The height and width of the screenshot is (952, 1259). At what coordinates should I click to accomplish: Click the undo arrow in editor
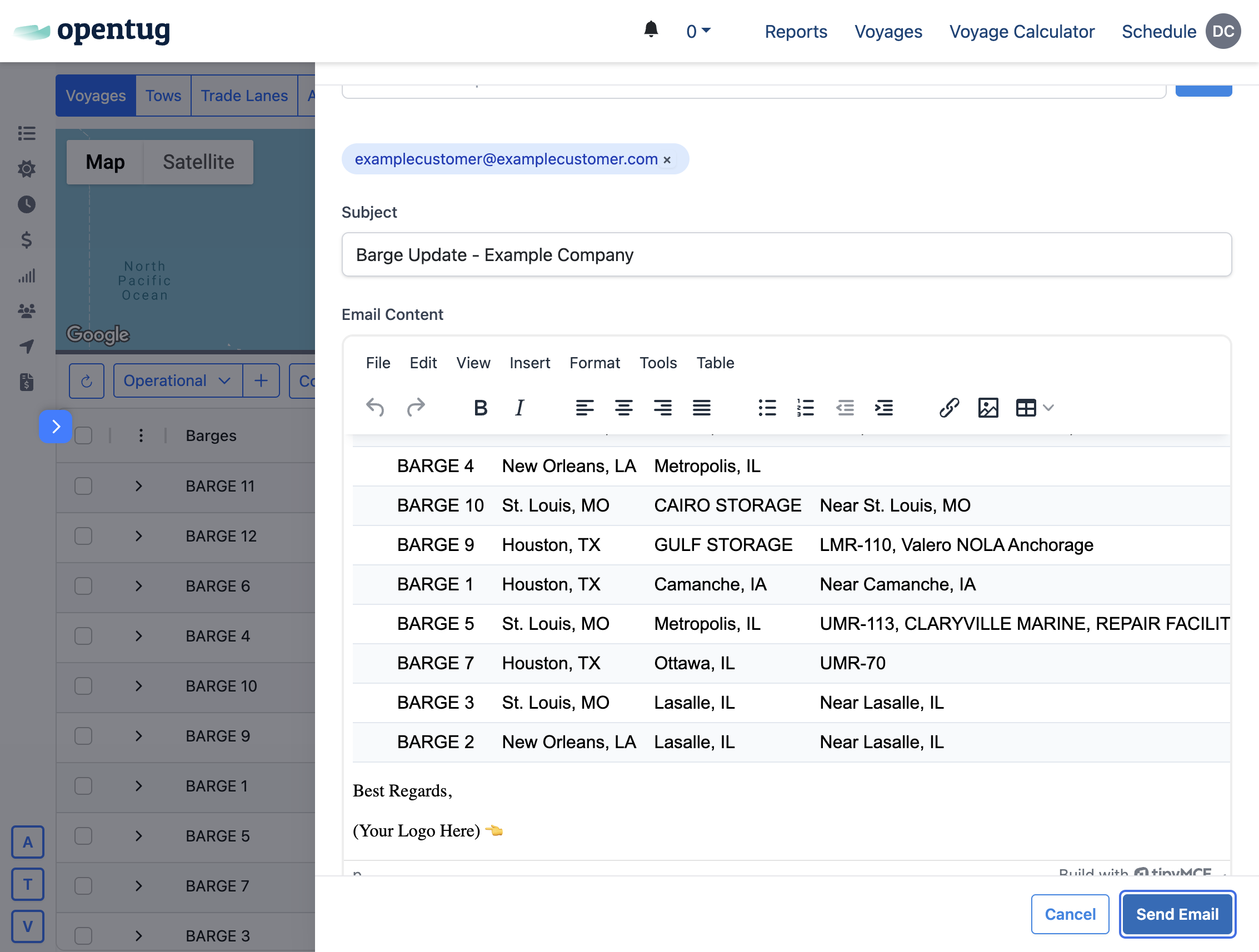pyautogui.click(x=375, y=408)
